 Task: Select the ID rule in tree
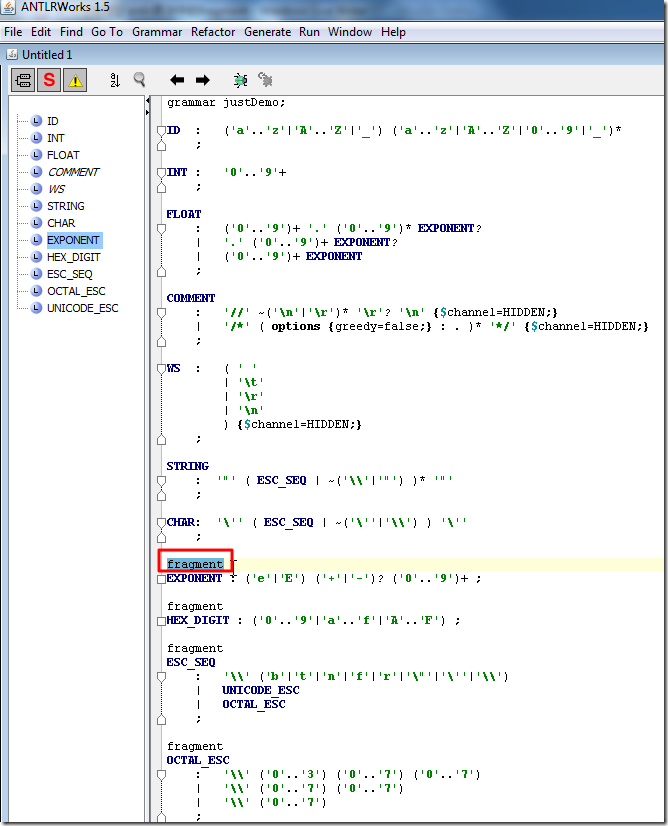[x=53, y=121]
